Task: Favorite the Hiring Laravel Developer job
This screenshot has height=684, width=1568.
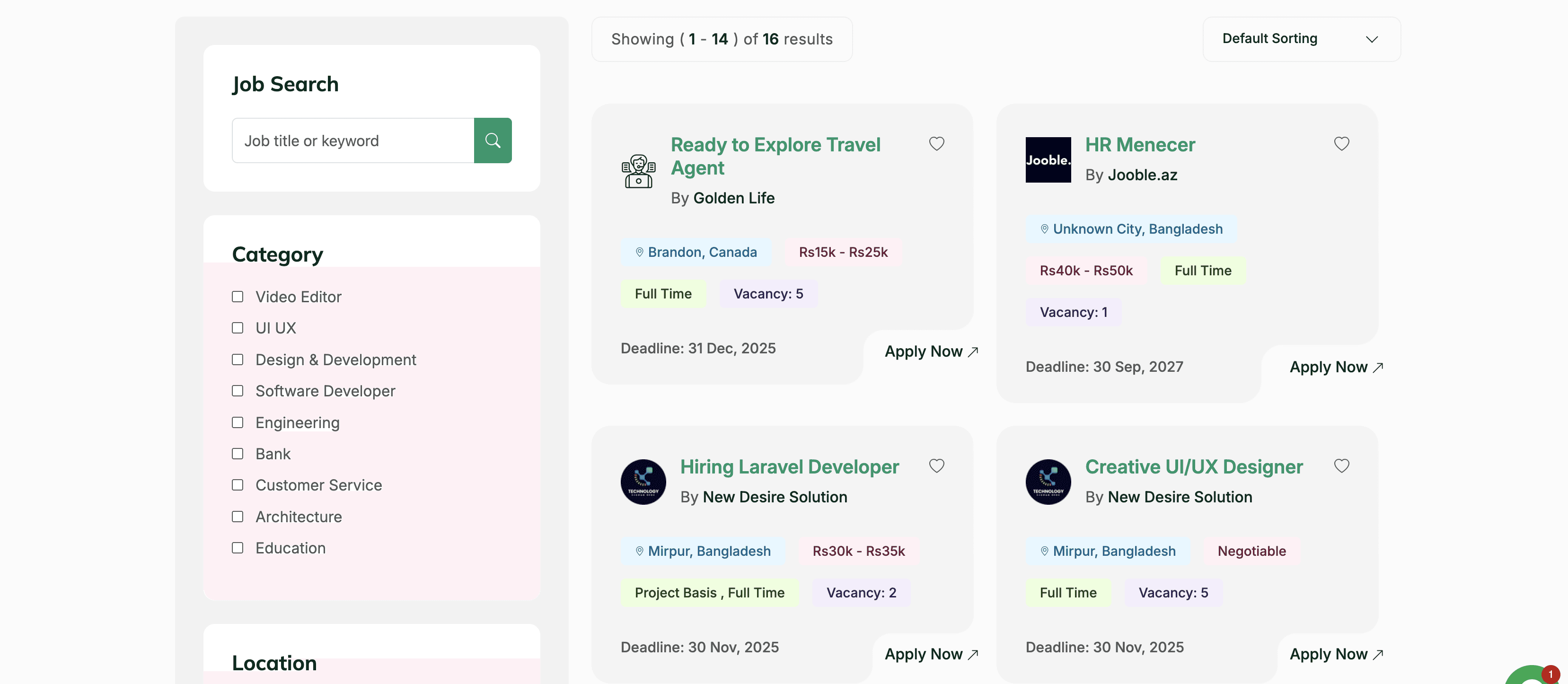Action: (x=936, y=466)
